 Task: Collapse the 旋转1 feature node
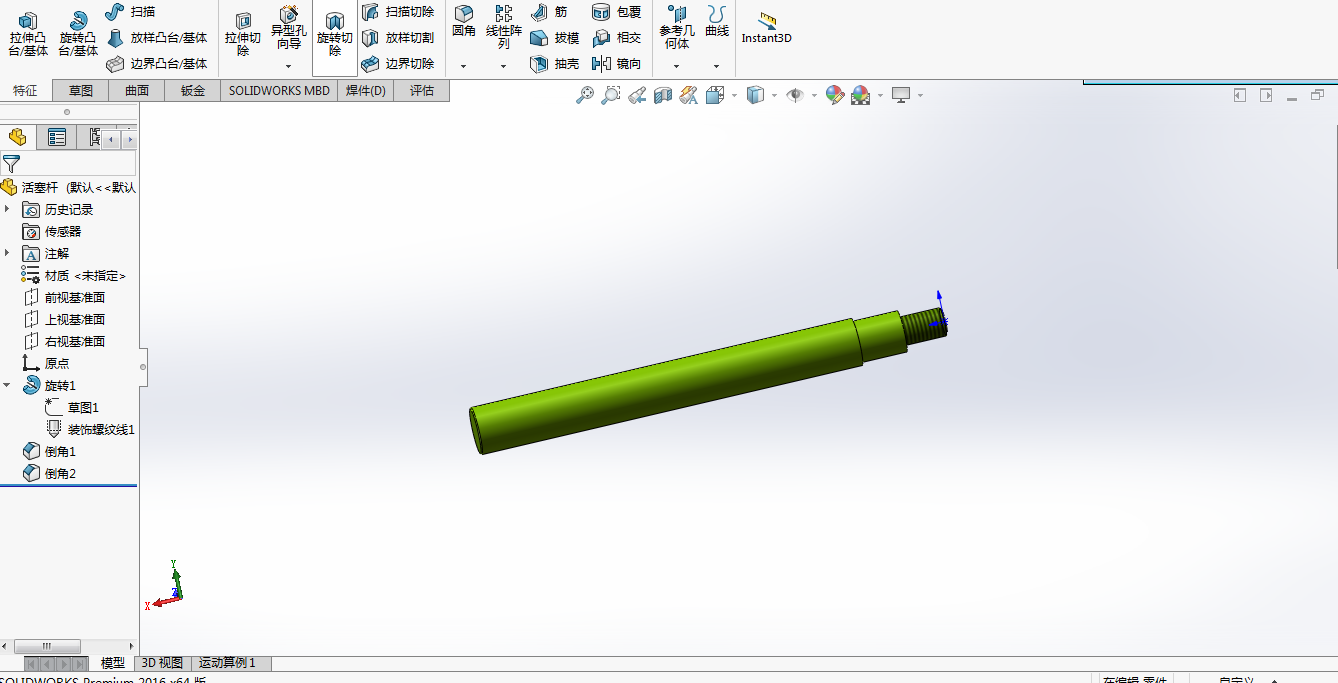7,385
